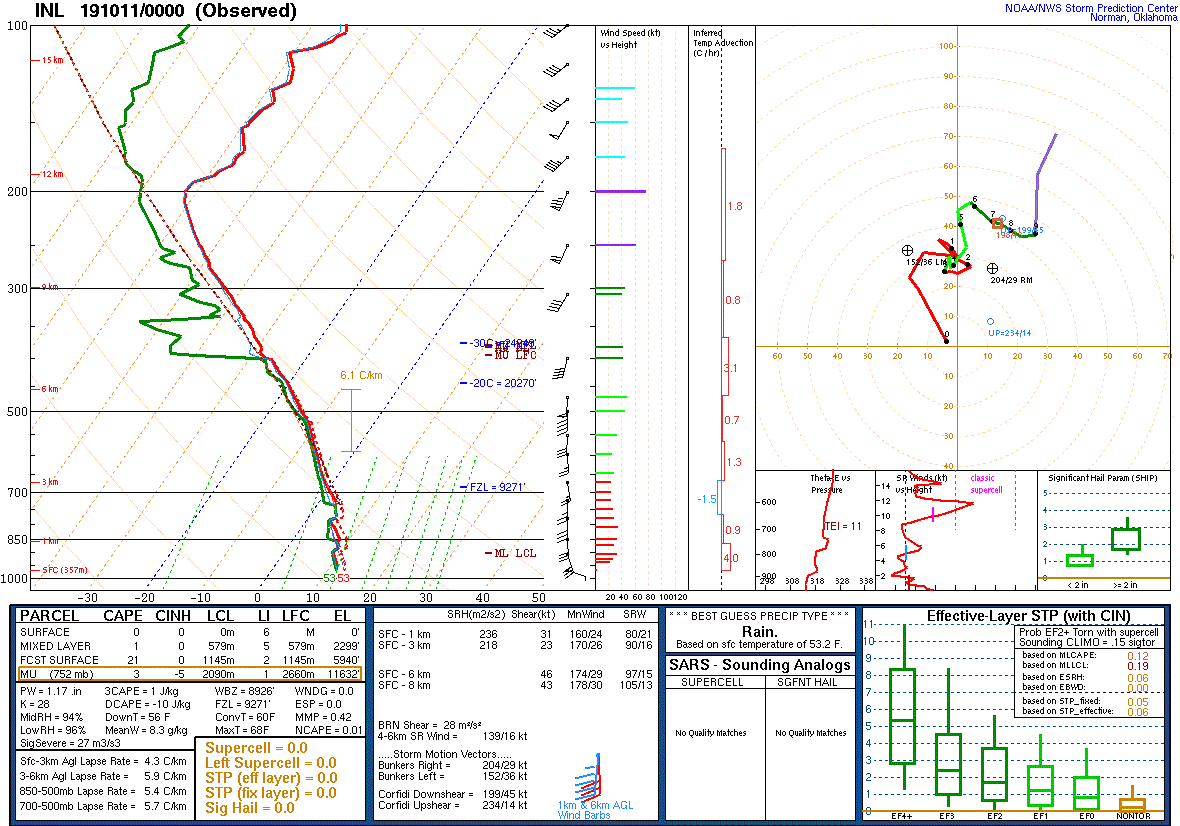Click the 'Sfc-3km Agl Lapse Rate' line
The height and width of the screenshot is (826, 1180).
103,761
